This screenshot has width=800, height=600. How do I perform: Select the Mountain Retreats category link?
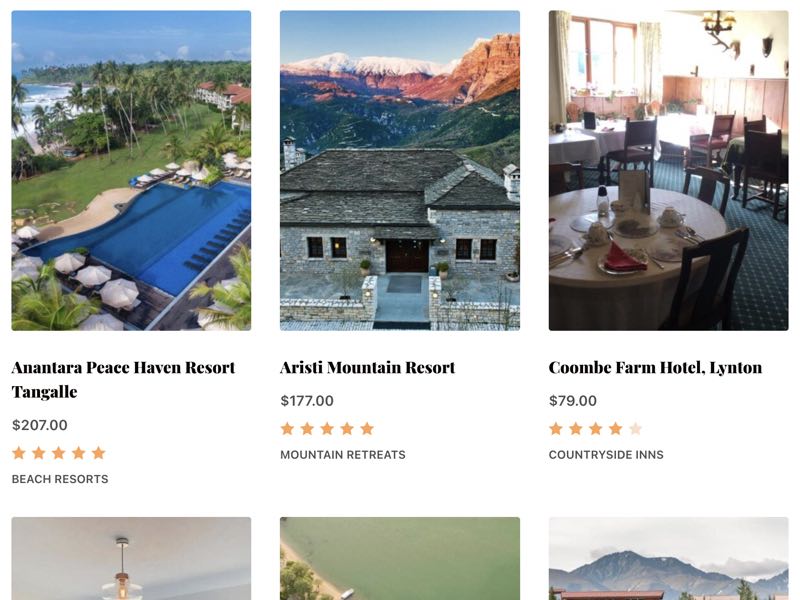(x=343, y=455)
